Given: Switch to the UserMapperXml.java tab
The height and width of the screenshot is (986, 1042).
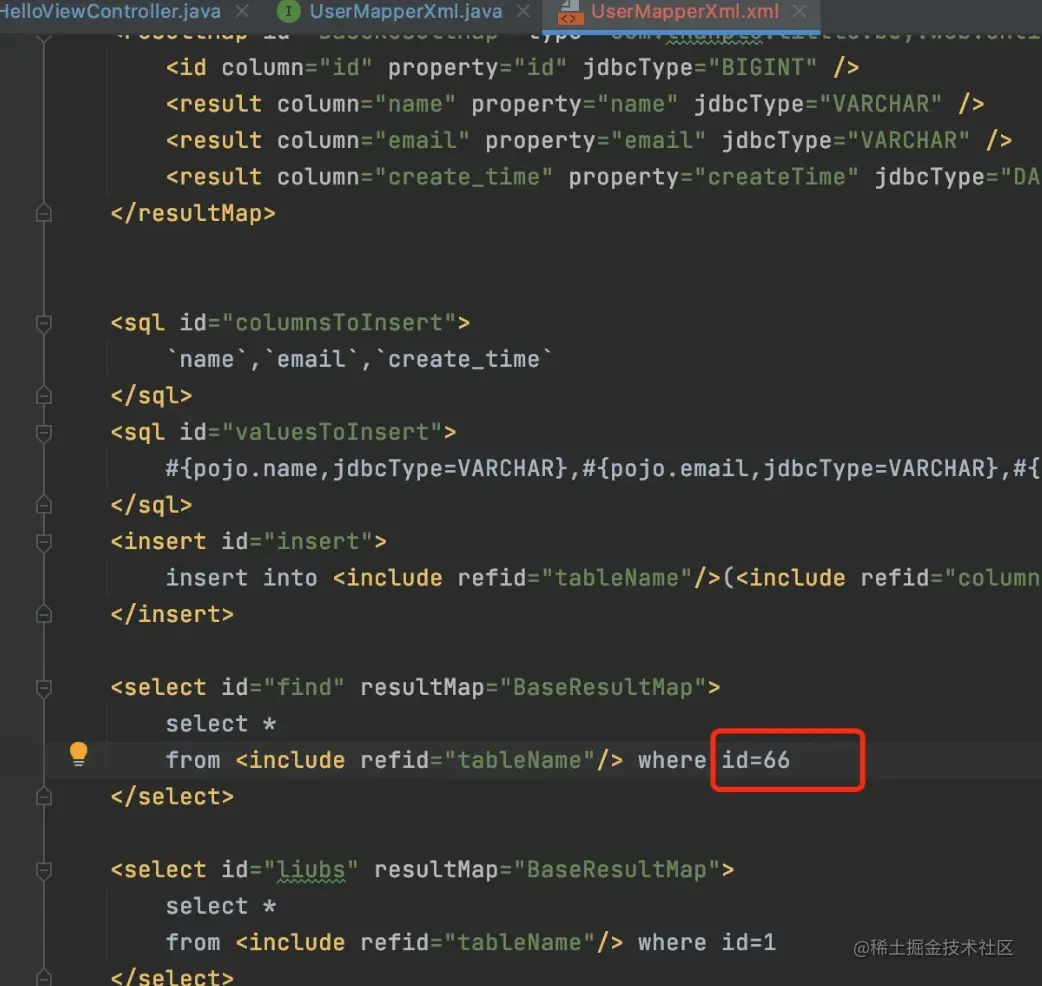Looking at the screenshot, I should click(405, 11).
